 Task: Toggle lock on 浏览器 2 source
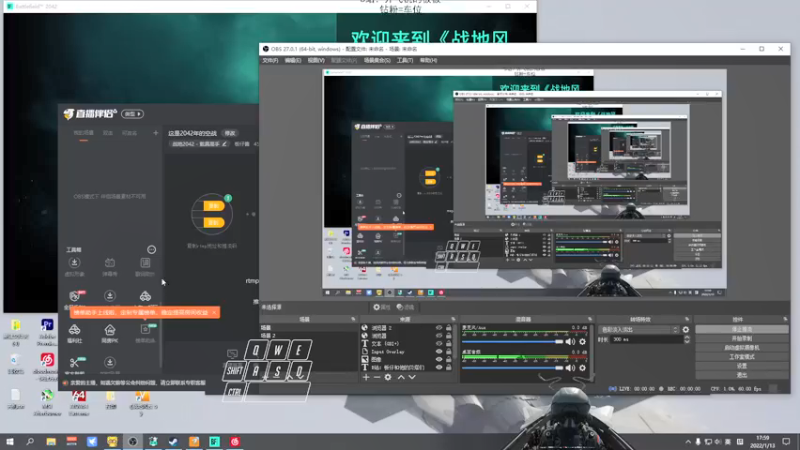[448, 328]
